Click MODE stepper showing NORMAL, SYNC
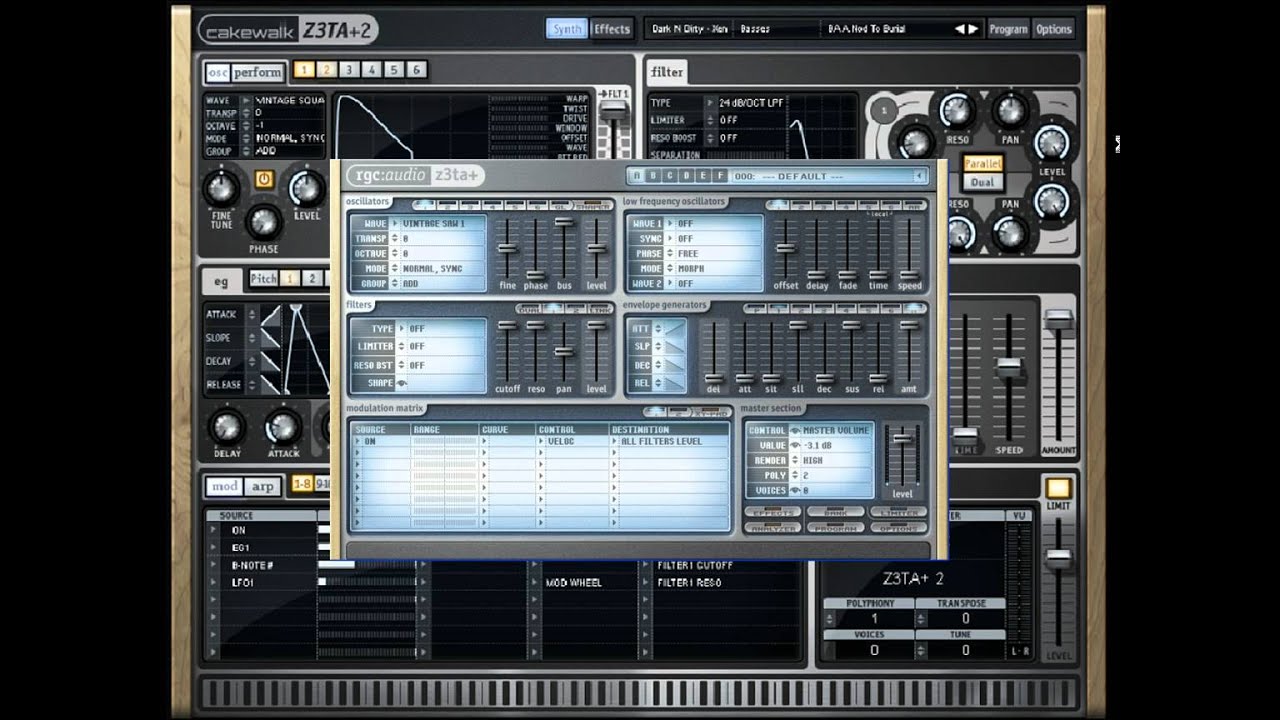The image size is (1280, 720). click(x=395, y=269)
